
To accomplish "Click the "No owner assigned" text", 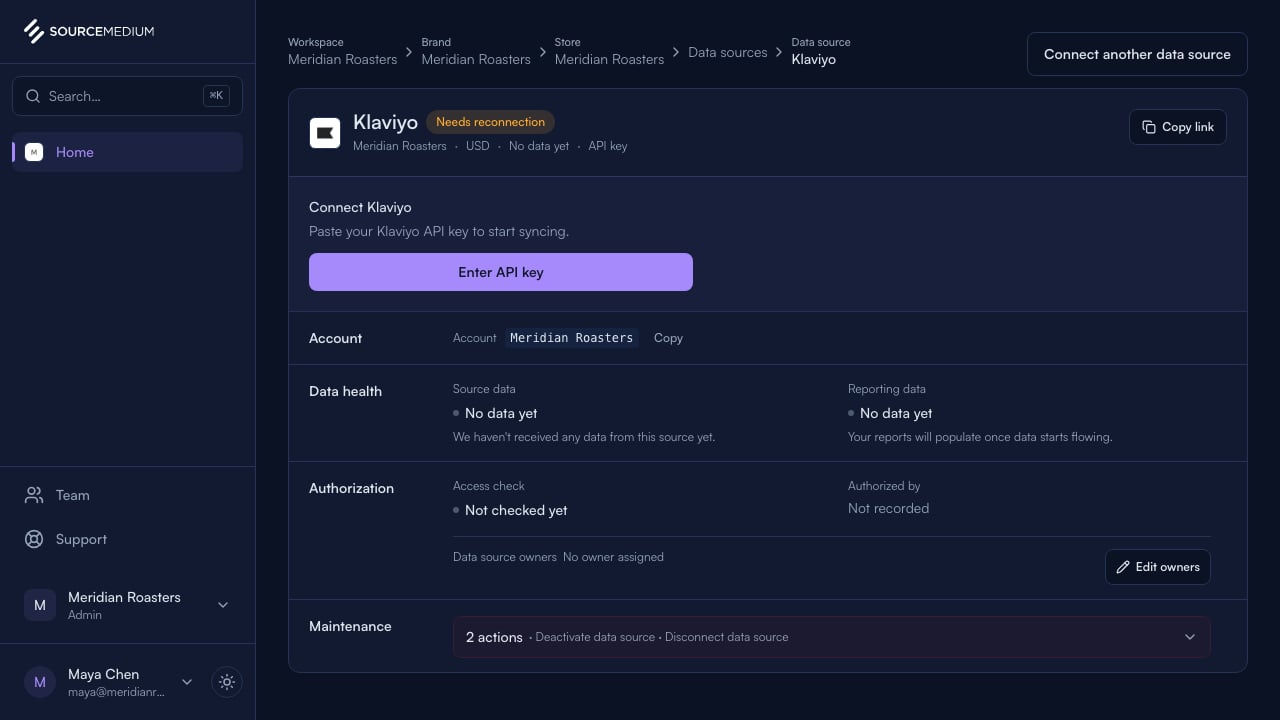I will coord(613,557).
